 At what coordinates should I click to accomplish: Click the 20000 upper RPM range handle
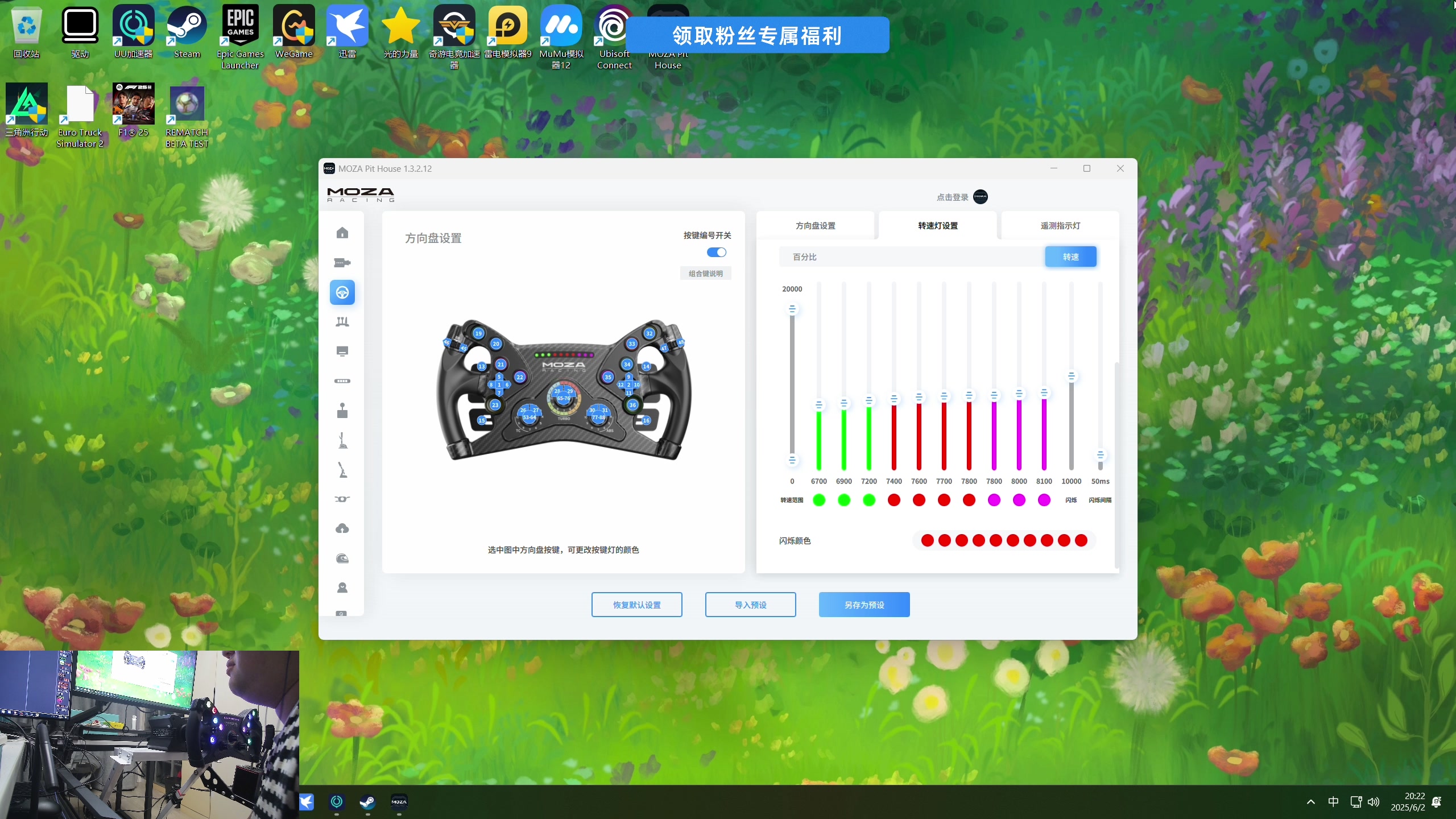pos(792,309)
